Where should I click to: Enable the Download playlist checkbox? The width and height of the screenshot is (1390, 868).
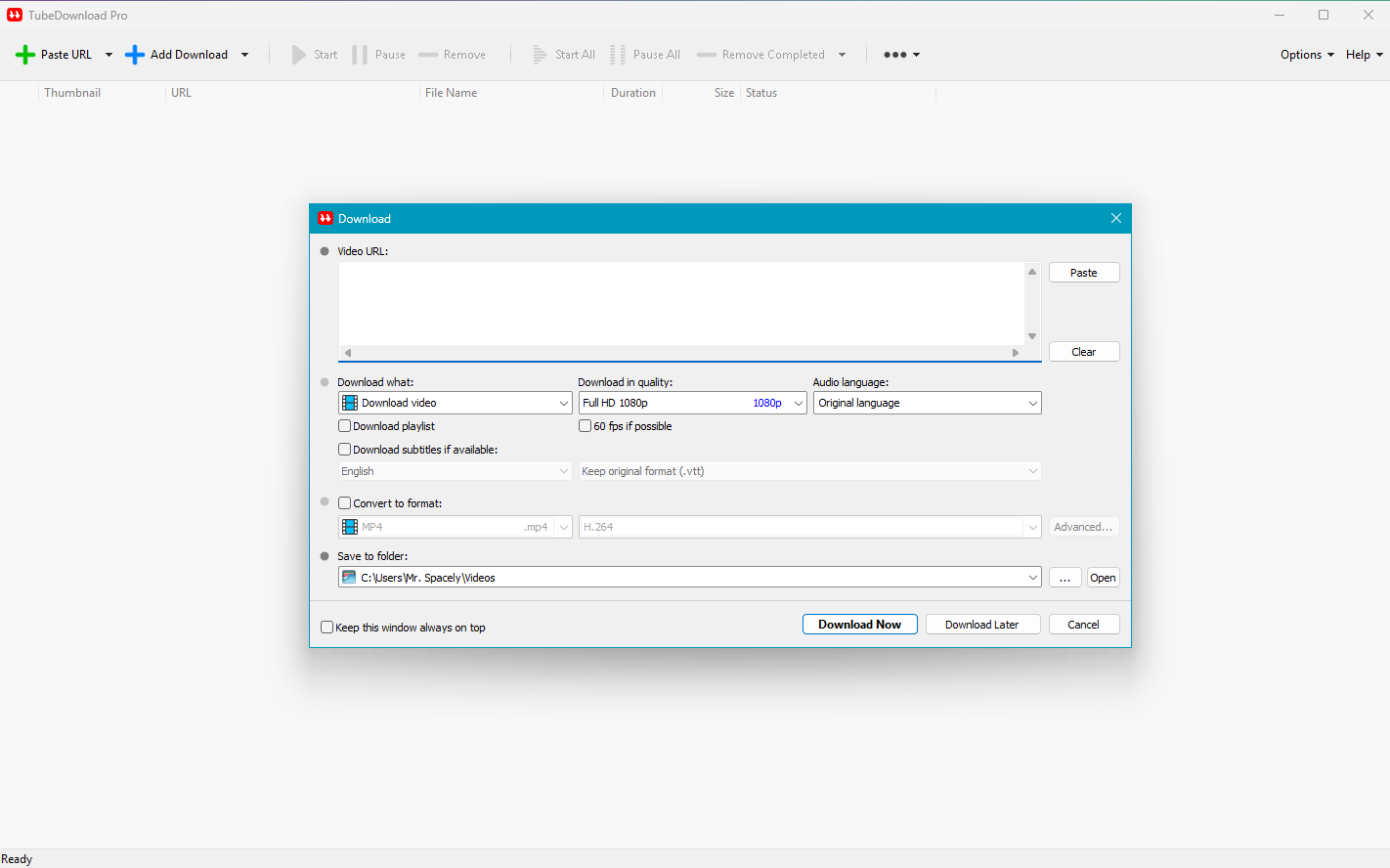(345, 426)
